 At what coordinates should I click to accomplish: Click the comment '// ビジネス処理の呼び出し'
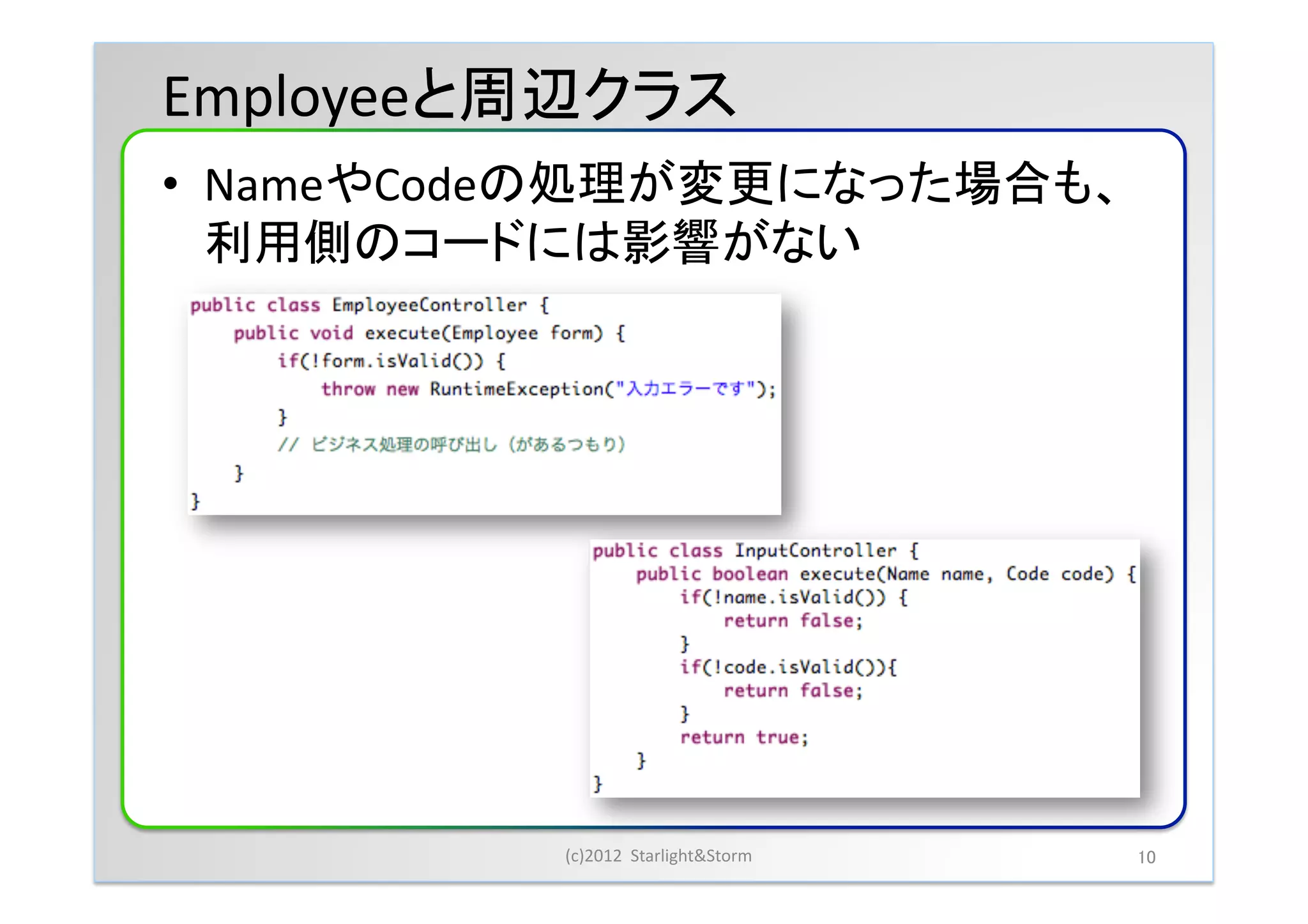(452, 444)
